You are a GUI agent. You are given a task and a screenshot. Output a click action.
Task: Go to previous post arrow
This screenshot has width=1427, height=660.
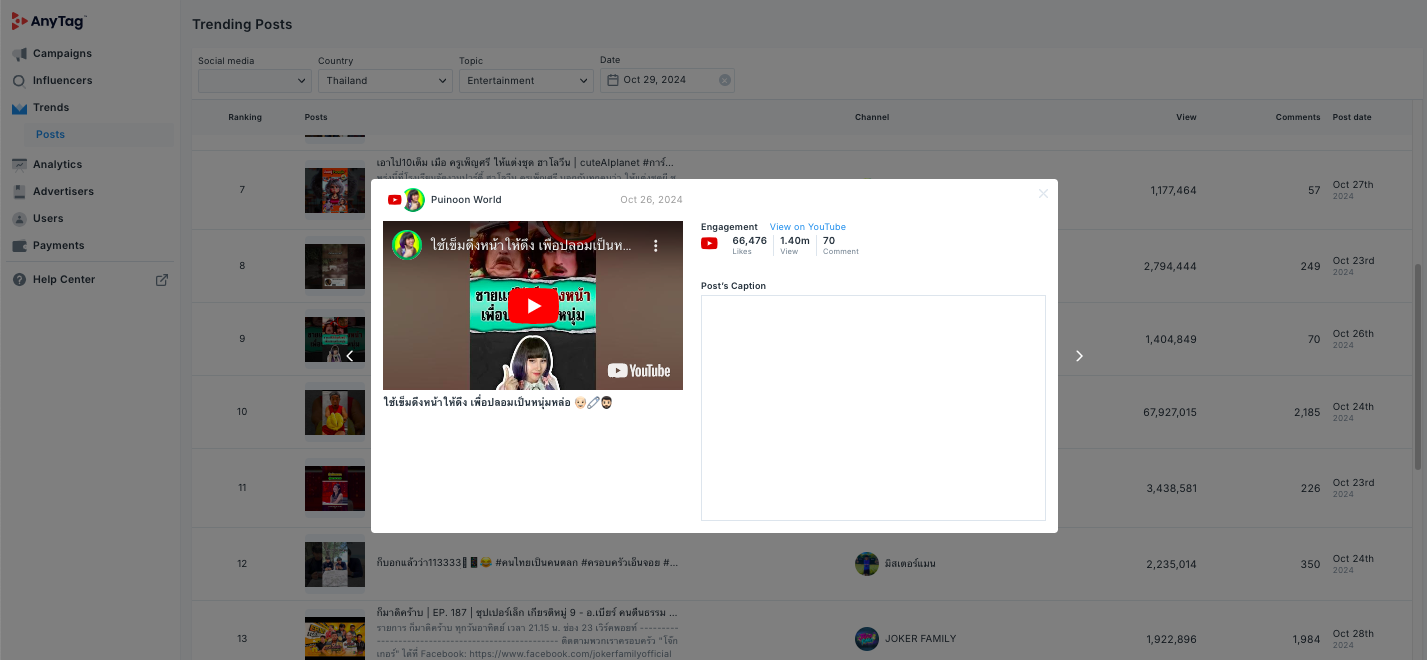(350, 356)
